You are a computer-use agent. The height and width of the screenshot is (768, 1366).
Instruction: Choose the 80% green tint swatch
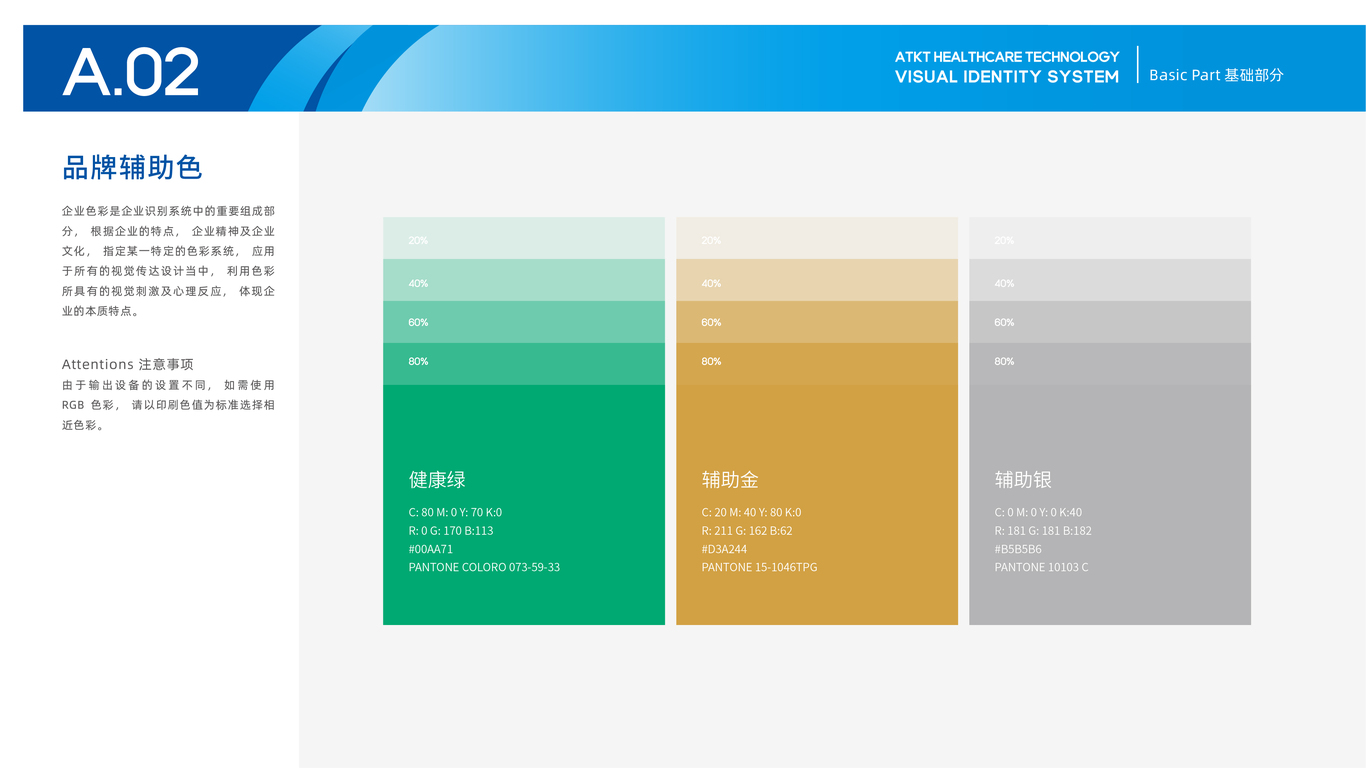pyautogui.click(x=524, y=364)
